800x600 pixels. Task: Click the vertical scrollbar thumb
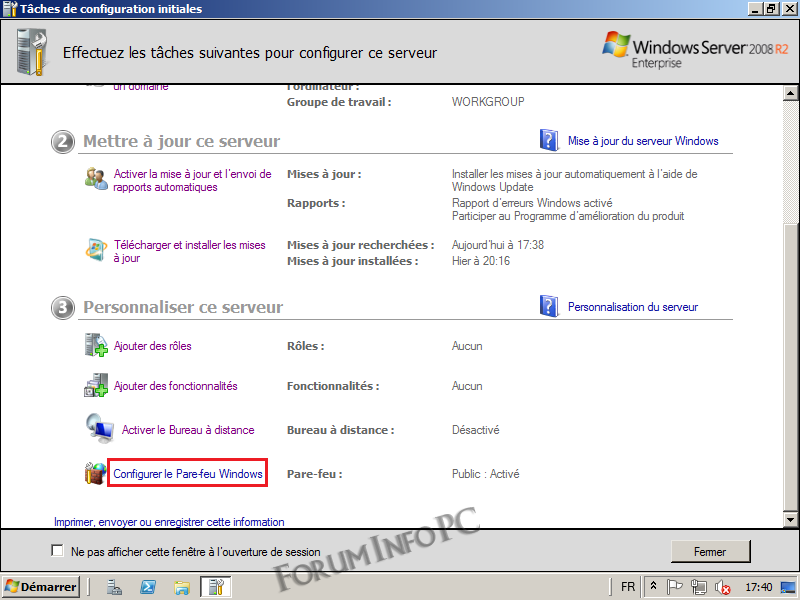pyautogui.click(x=790, y=367)
